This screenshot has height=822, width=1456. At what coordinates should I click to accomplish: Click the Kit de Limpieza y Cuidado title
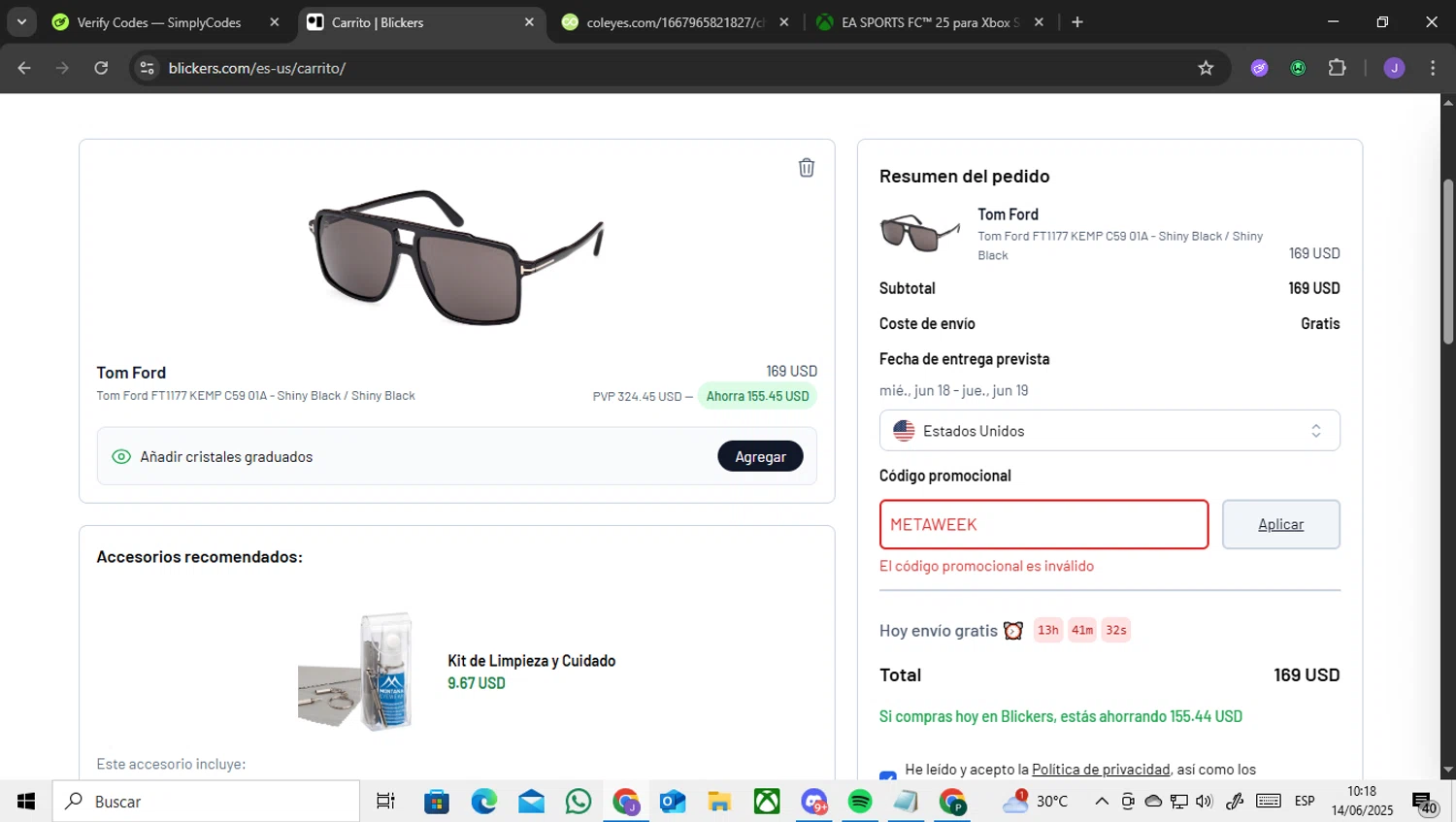pos(531,661)
